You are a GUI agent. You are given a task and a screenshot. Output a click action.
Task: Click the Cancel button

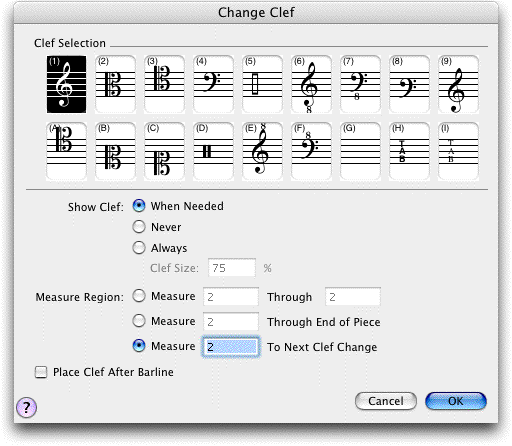pyautogui.click(x=386, y=401)
